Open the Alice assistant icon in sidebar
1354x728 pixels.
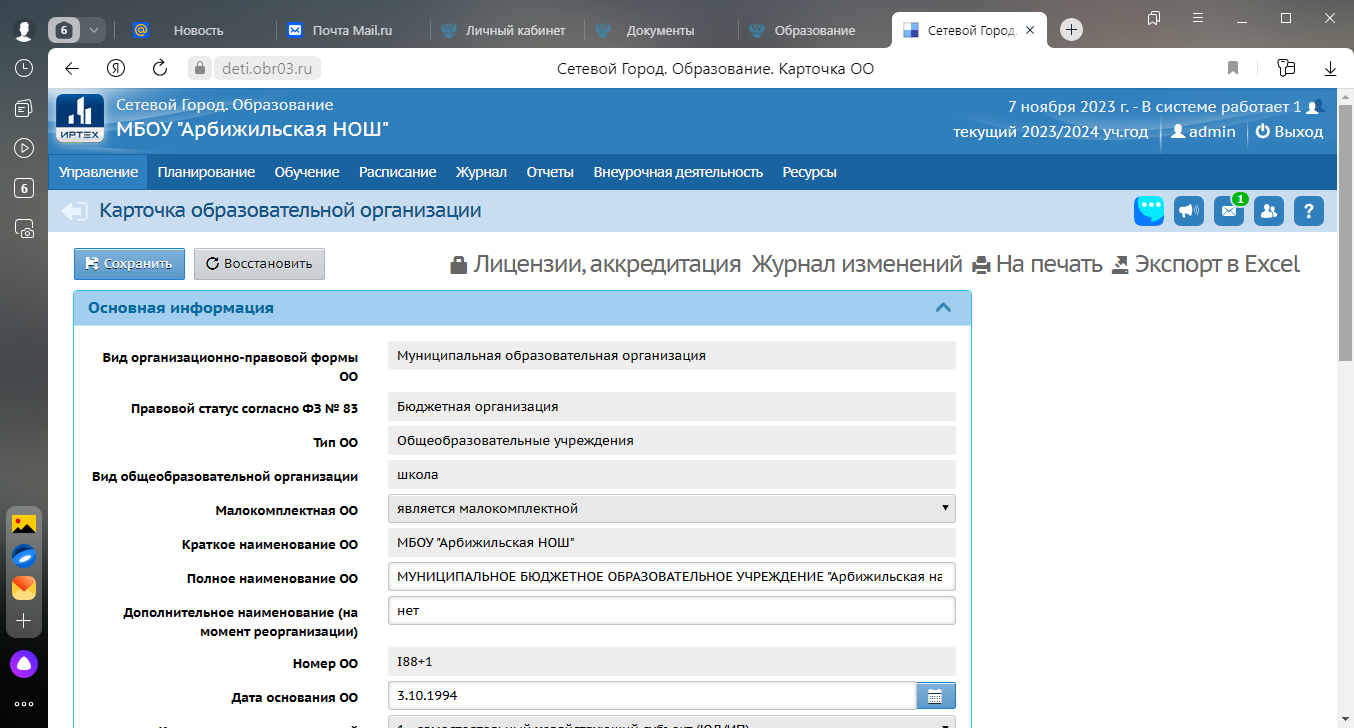[x=24, y=663]
